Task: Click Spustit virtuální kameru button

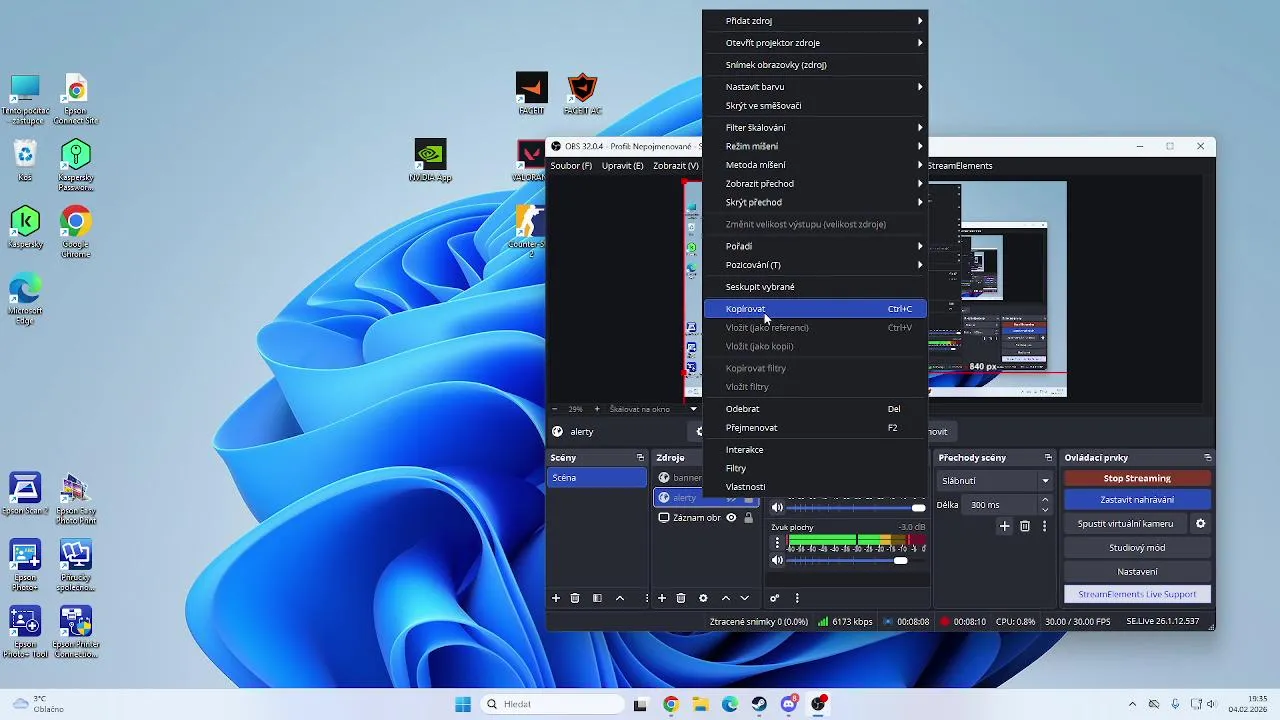Action: 1125,523
